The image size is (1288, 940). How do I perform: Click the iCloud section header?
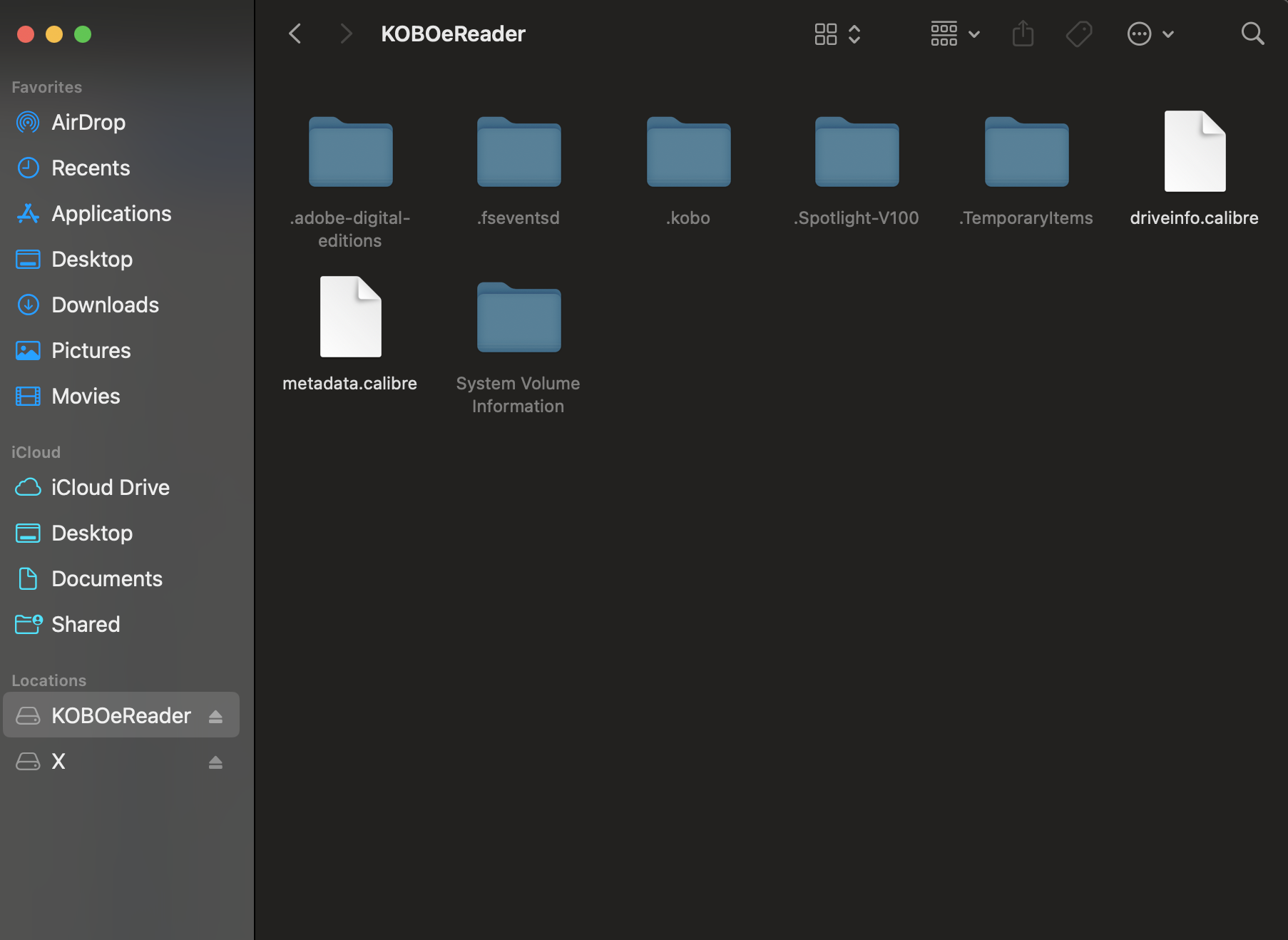36,452
